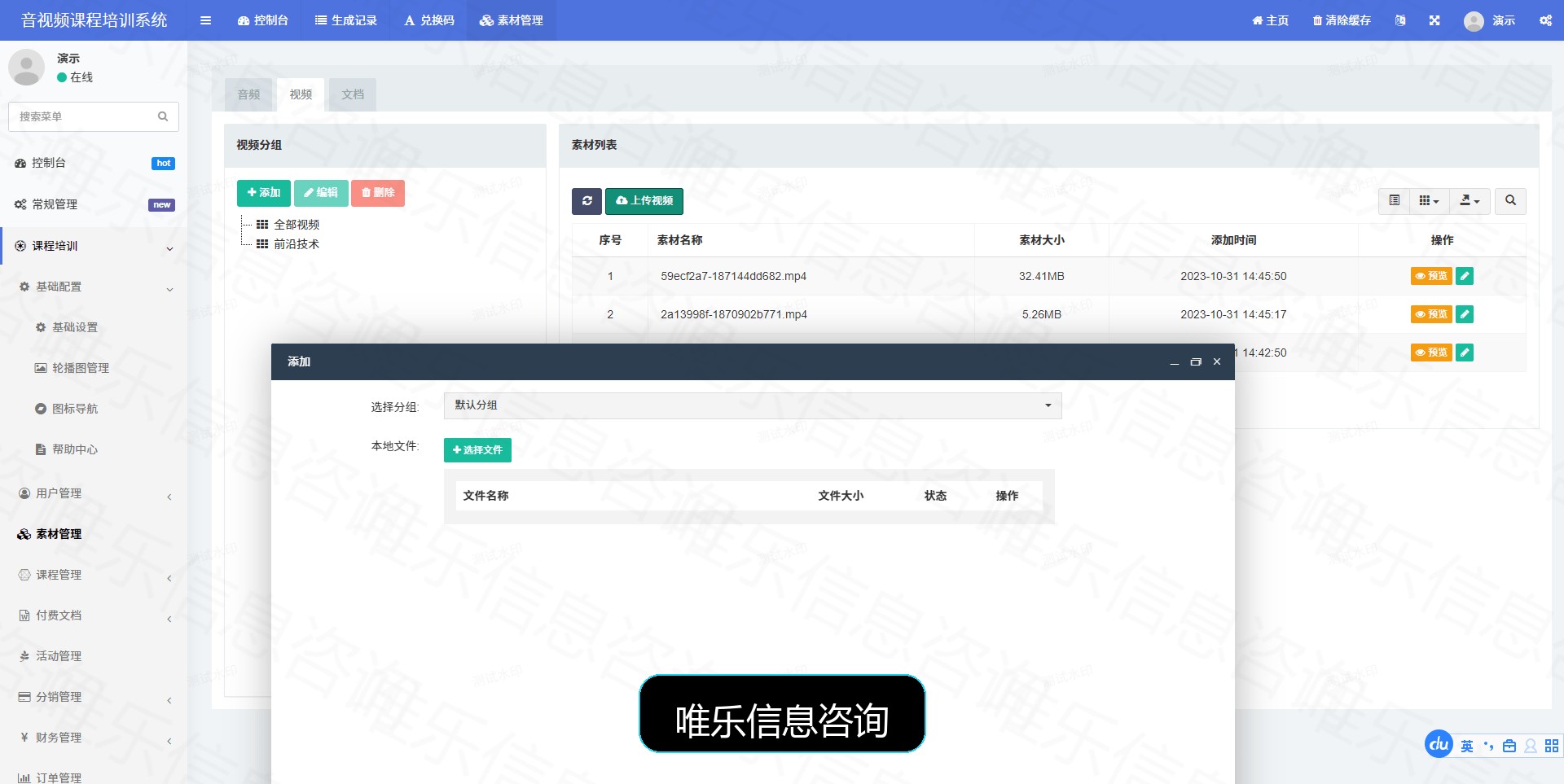Open 图标导航 in the sidebar
This screenshot has height=784, width=1564.
(74, 409)
